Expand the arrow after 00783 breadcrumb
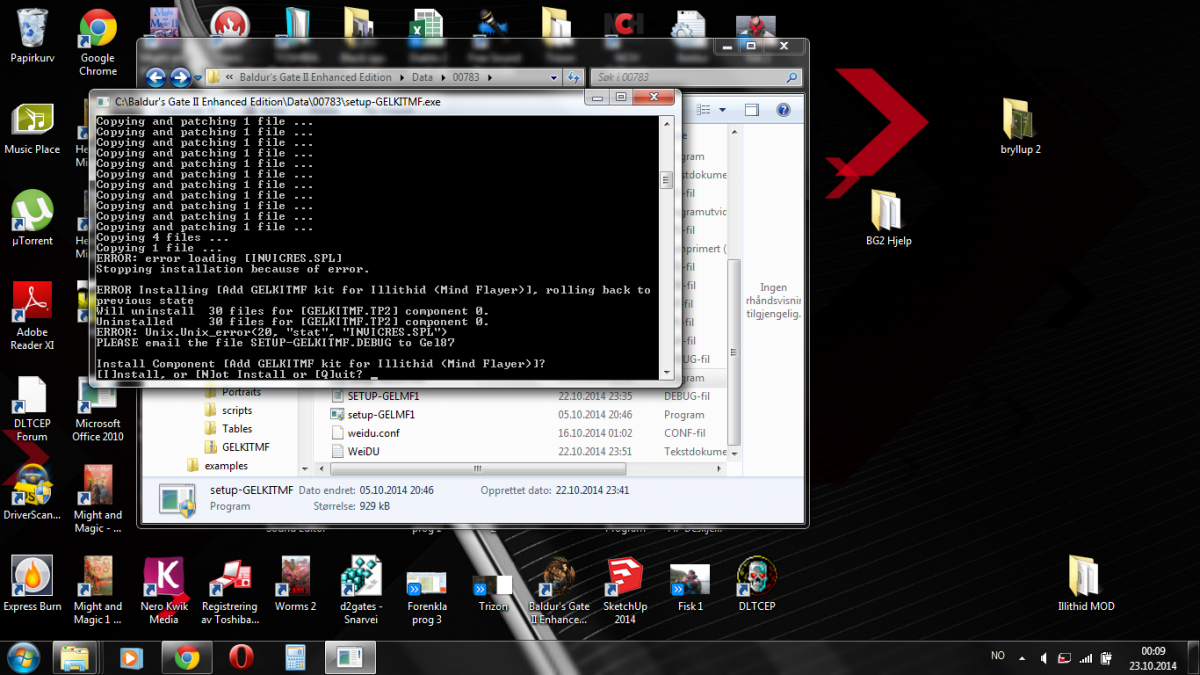1200x675 pixels. click(x=492, y=77)
